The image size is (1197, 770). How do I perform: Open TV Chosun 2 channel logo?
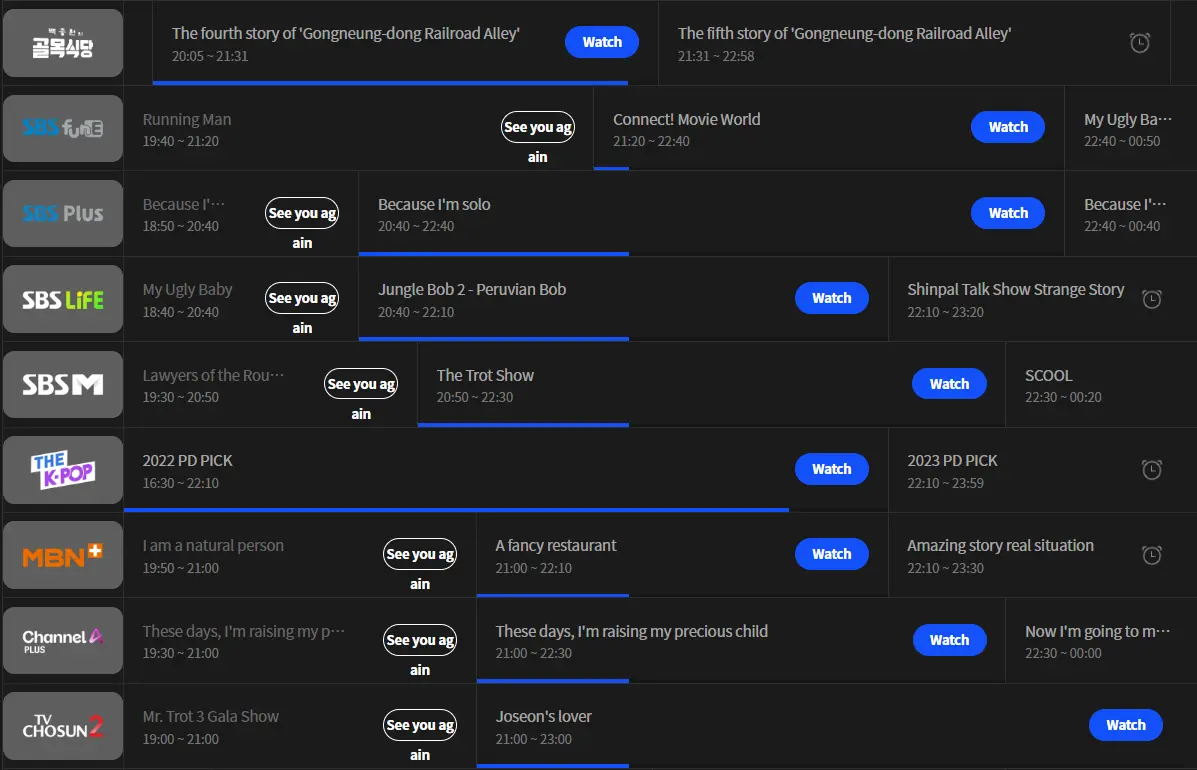pyautogui.click(x=63, y=726)
